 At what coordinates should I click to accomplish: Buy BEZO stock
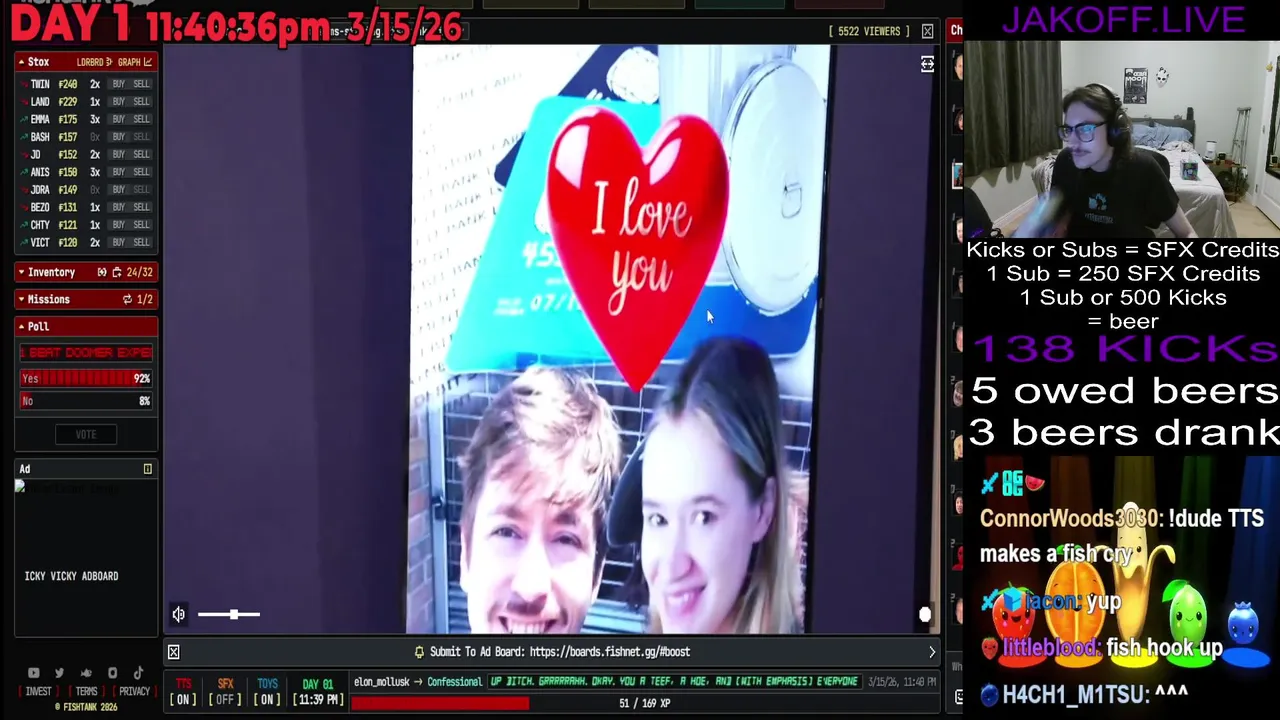pyautogui.click(x=118, y=207)
